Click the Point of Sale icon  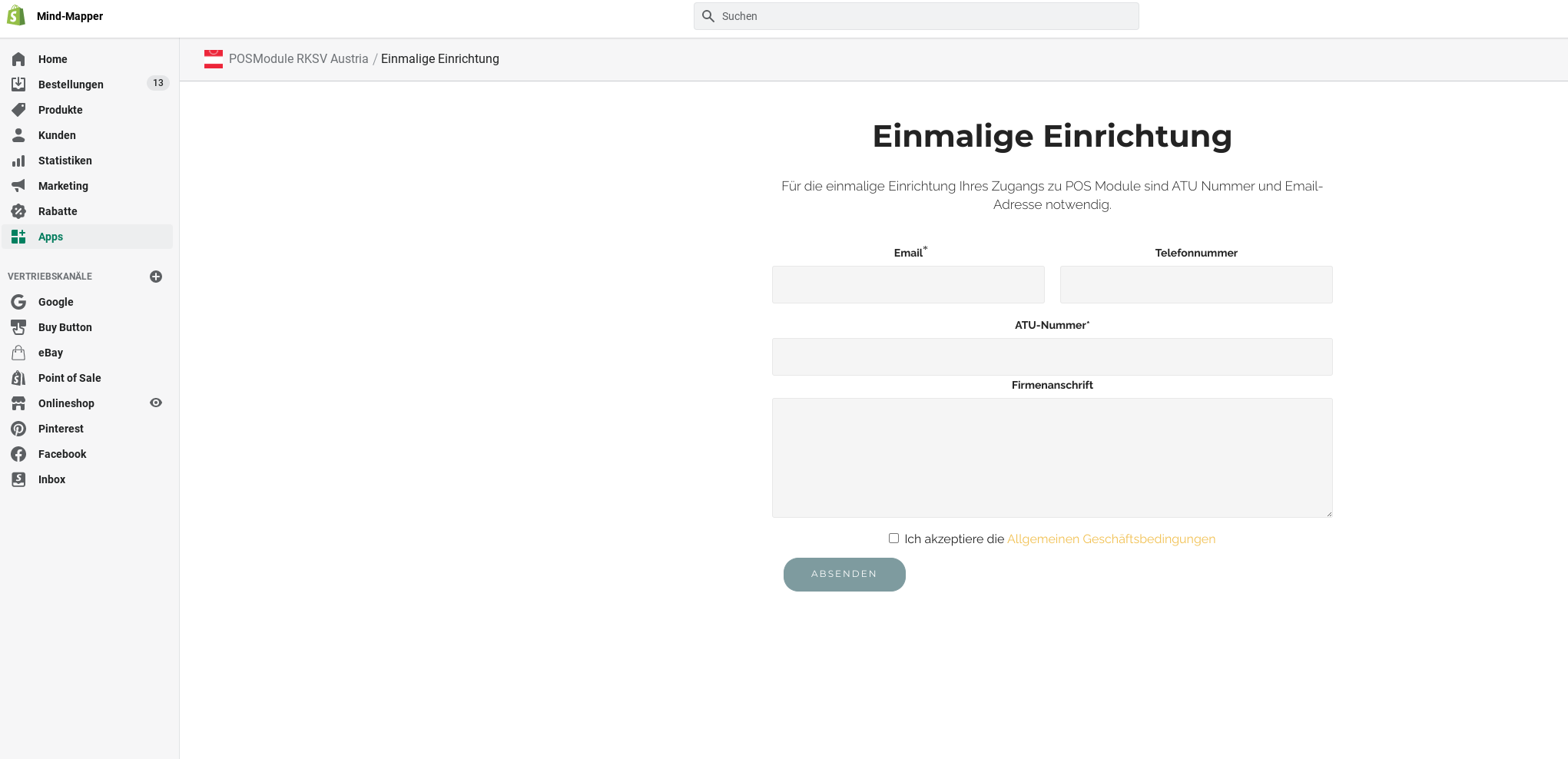[x=18, y=378]
